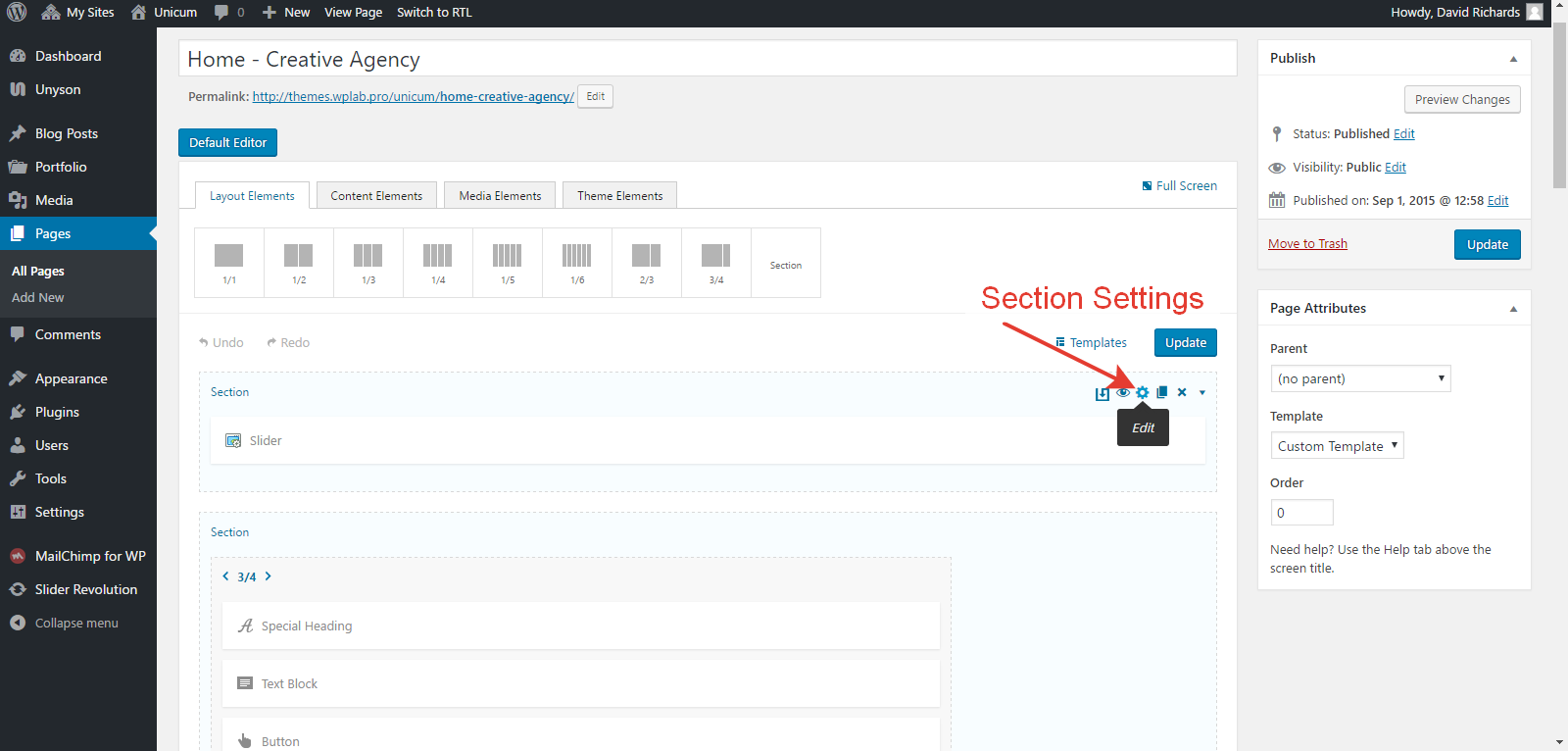Duplicate the first section

(x=1162, y=392)
